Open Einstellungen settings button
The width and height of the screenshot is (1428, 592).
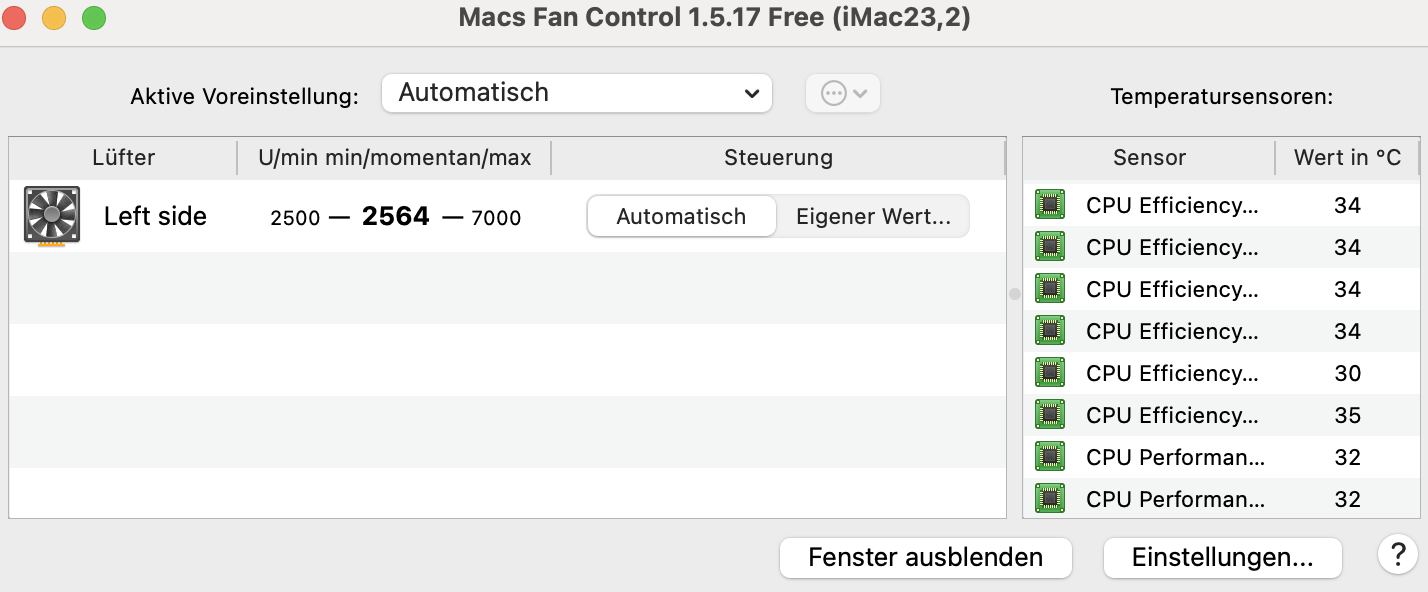1222,557
